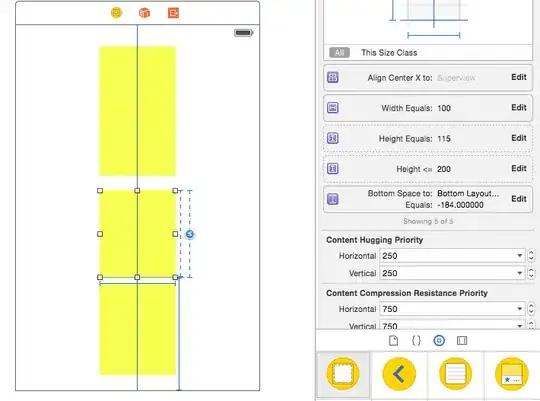Click the constraint diagram's horizontal width indicator

click(434, 35)
